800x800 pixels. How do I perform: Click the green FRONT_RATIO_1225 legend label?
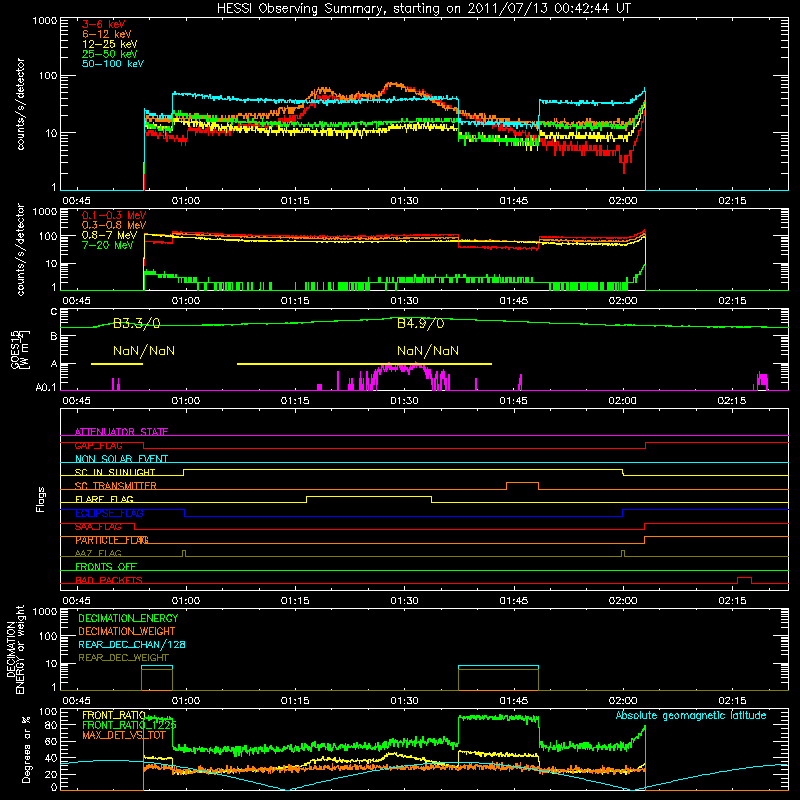129,724
